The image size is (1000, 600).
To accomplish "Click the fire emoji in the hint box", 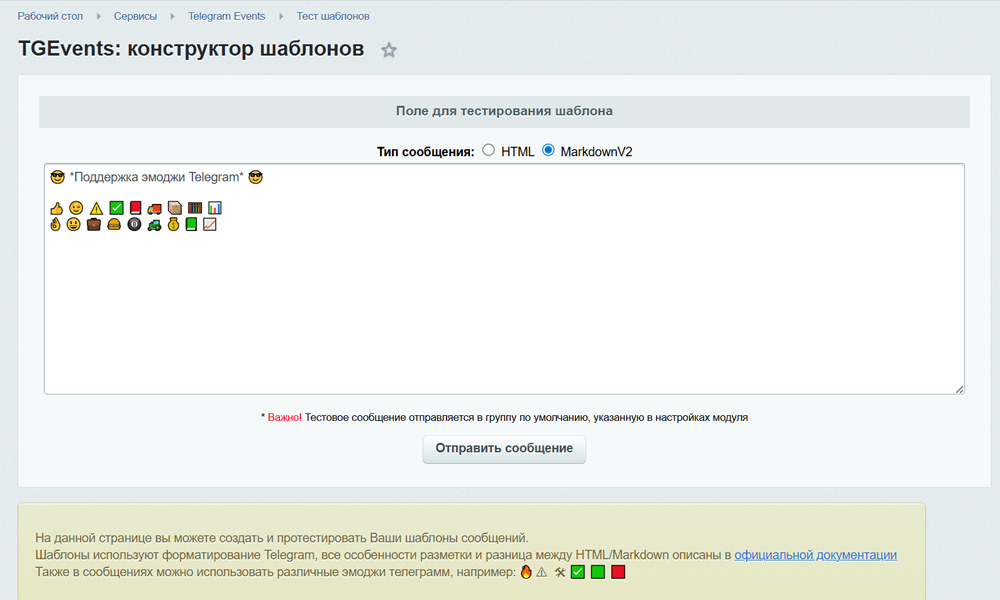I will point(525,572).
